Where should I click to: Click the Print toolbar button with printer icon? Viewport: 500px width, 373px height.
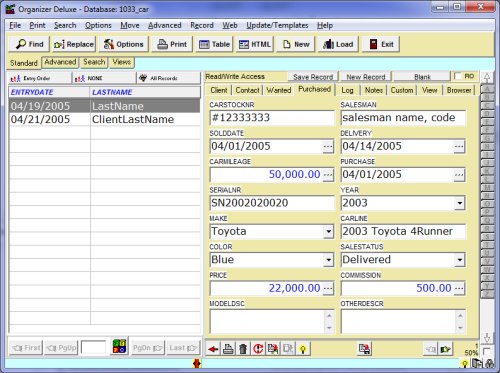coord(172,44)
